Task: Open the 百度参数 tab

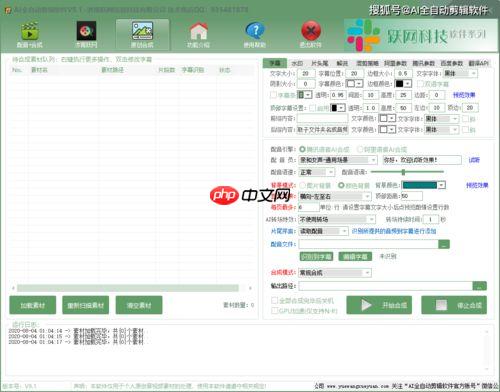Action: pyautogui.click(x=452, y=63)
